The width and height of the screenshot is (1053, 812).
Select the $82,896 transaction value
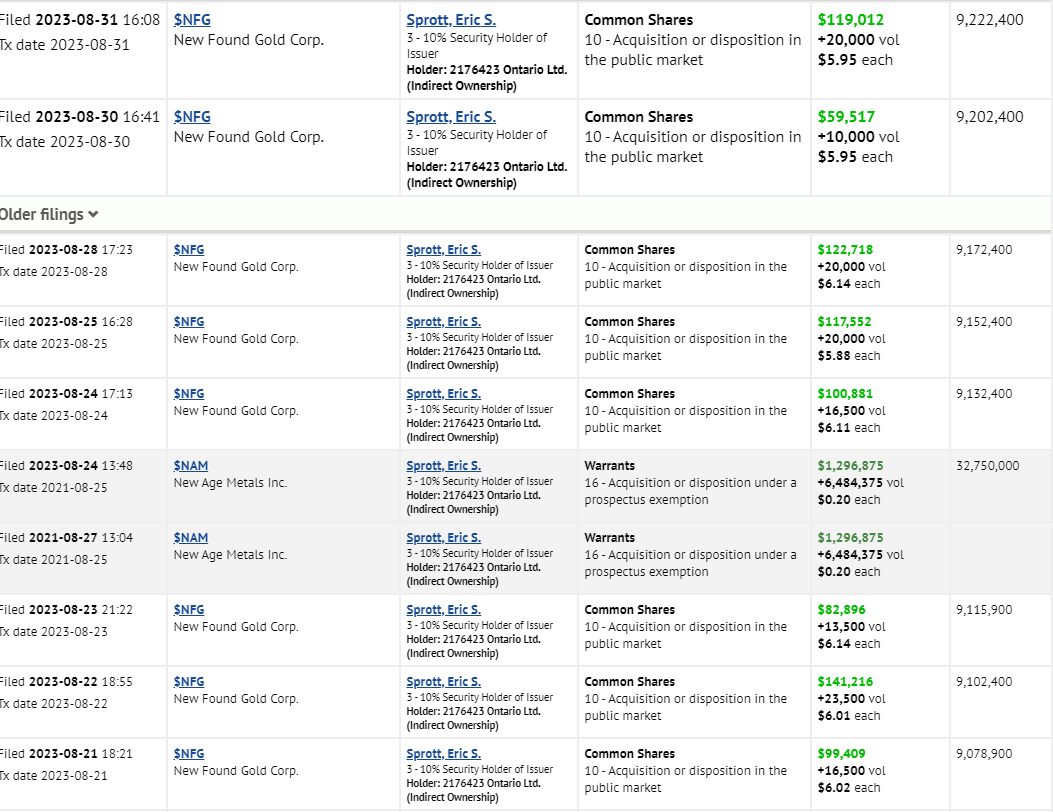coord(841,609)
